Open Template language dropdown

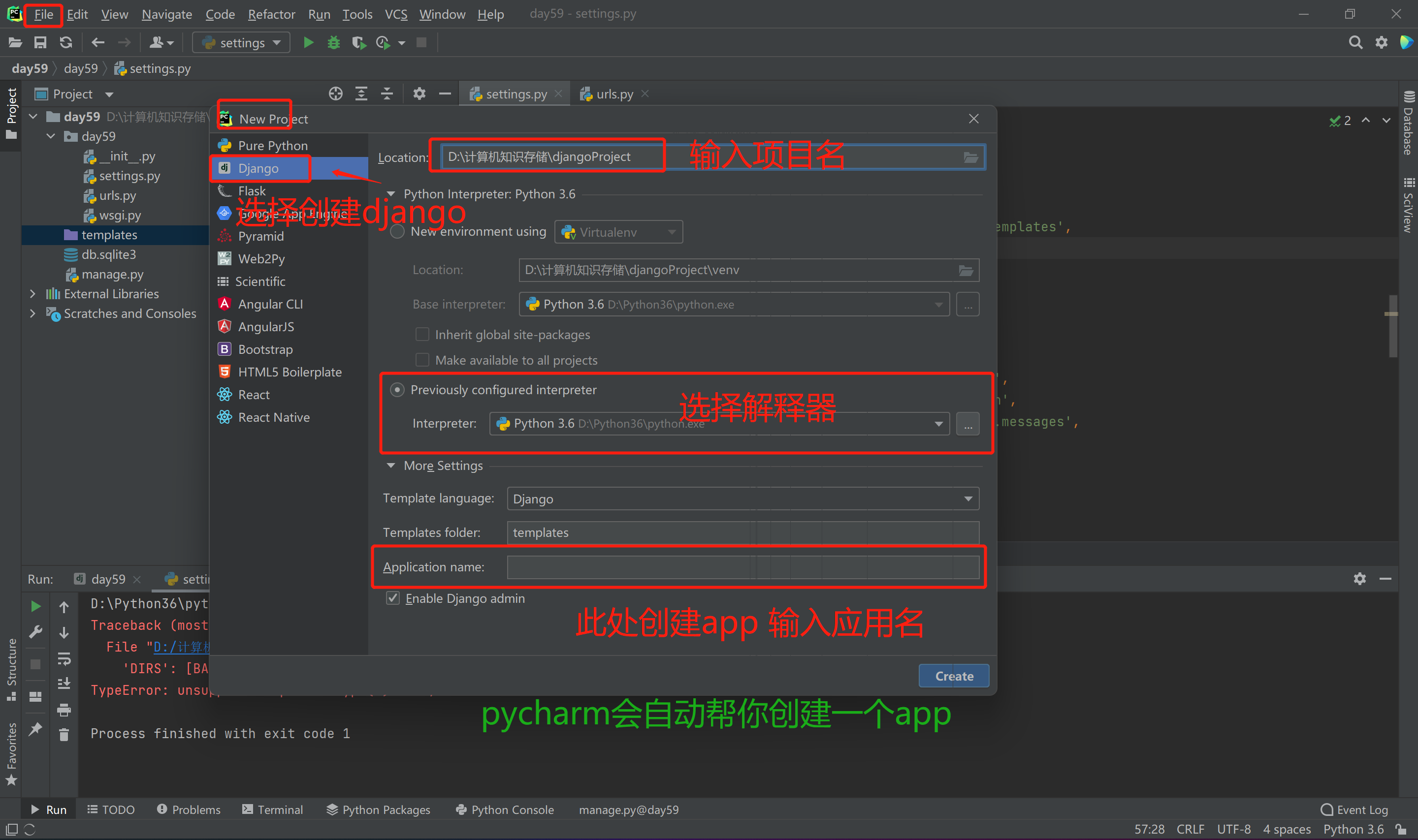pos(743,498)
